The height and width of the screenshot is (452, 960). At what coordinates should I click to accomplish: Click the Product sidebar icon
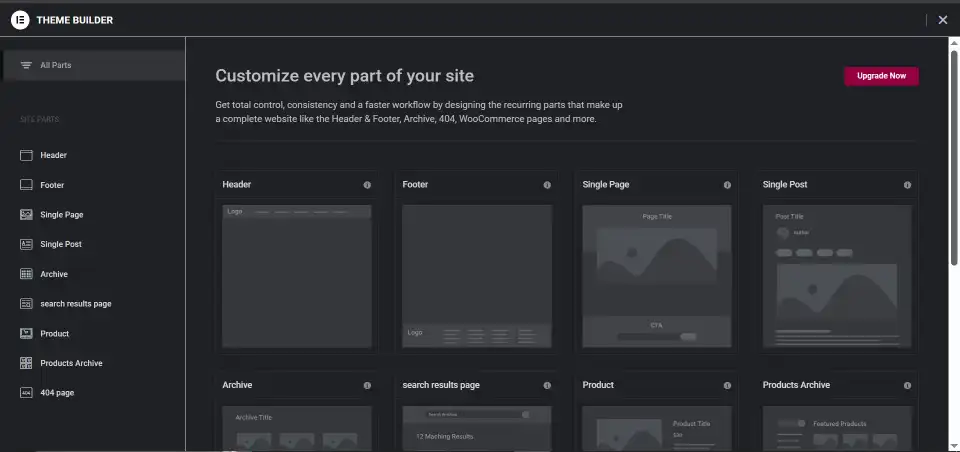[x=26, y=334]
